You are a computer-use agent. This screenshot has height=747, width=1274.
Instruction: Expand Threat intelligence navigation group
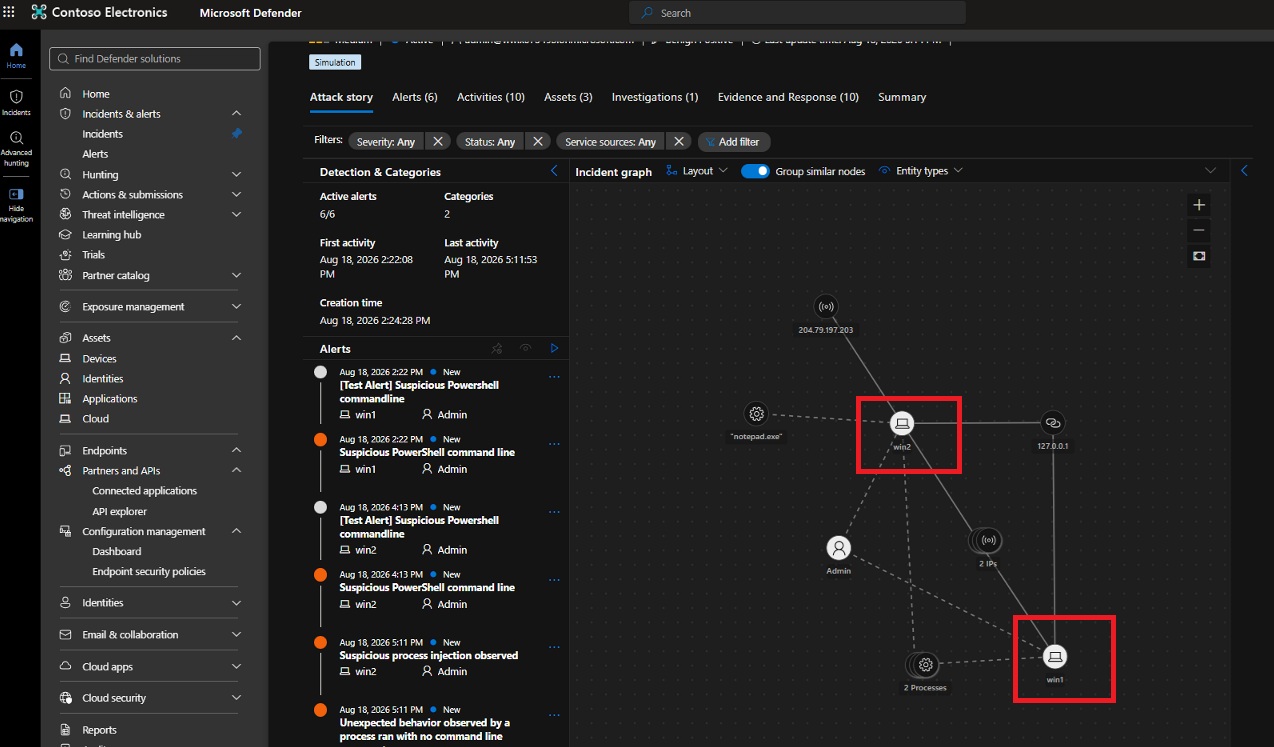pyautogui.click(x=236, y=214)
